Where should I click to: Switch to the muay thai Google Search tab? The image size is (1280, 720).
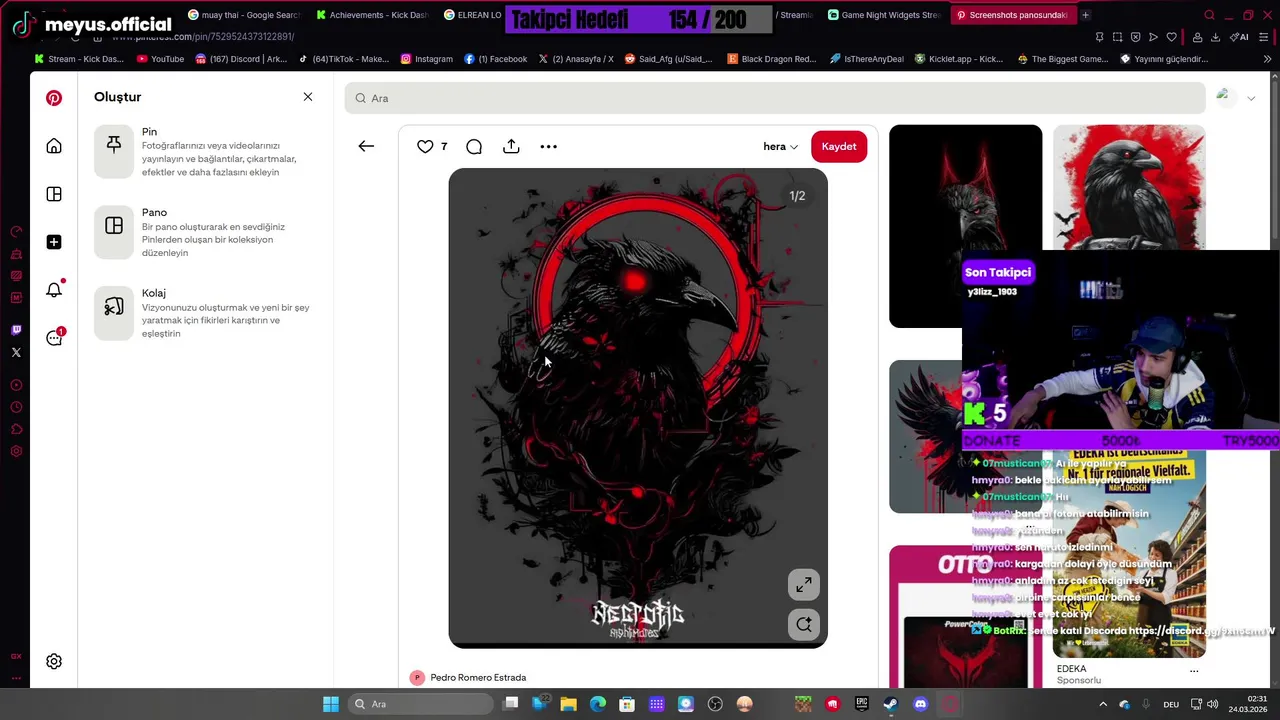coord(243,15)
